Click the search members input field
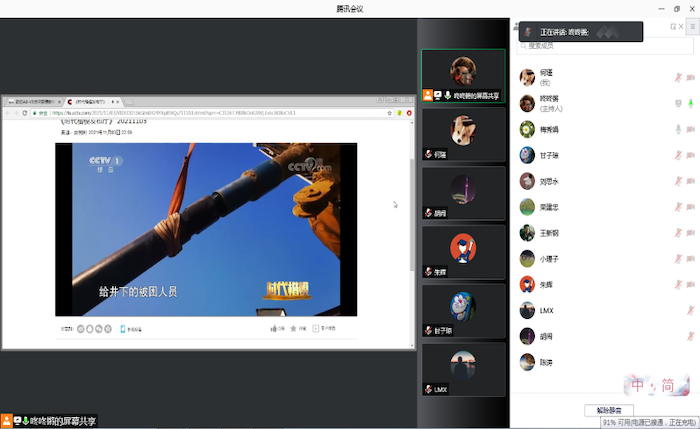Viewport: 700px width, 429px height. click(605, 46)
